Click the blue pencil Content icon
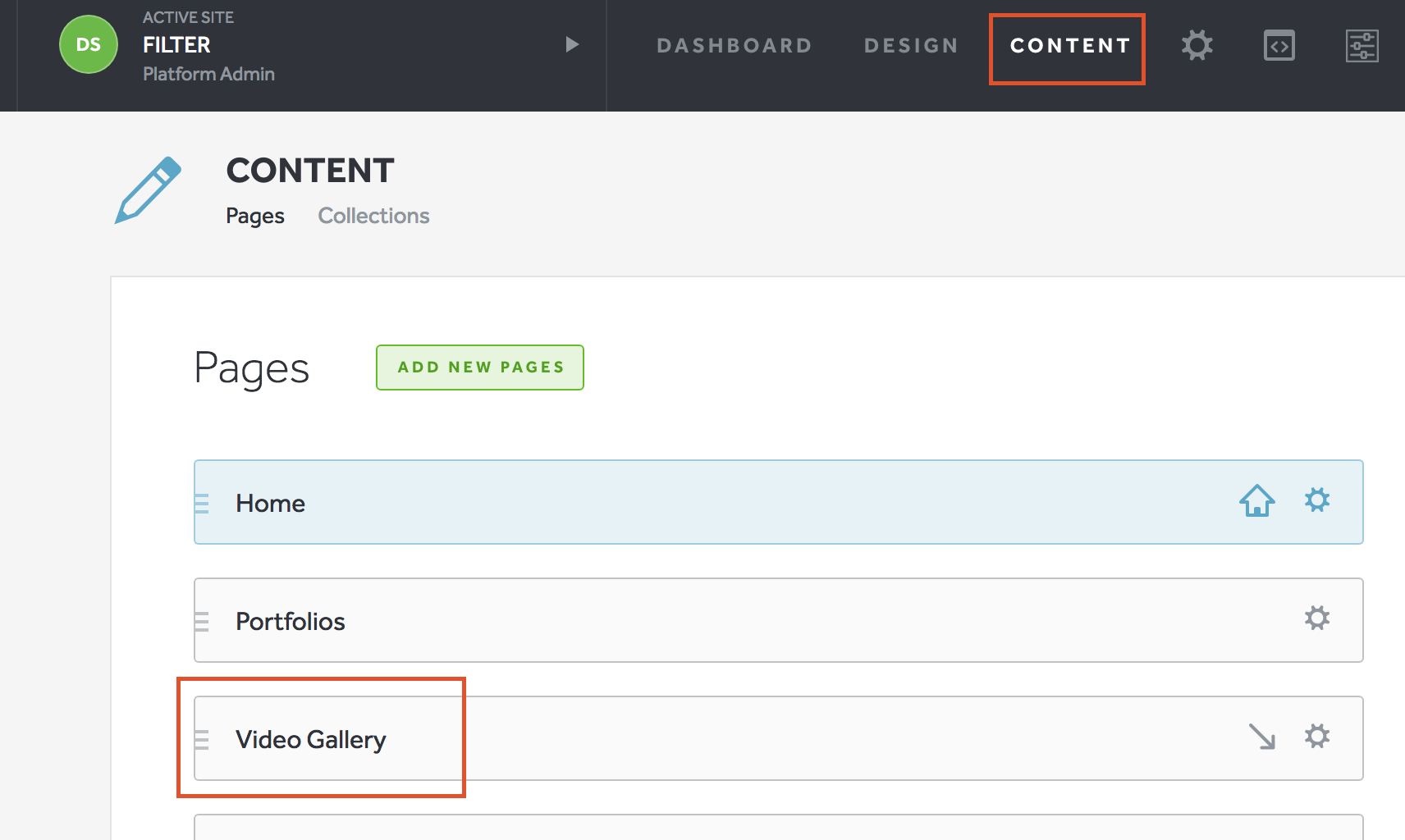This screenshot has height=840, width=1405. tap(148, 190)
